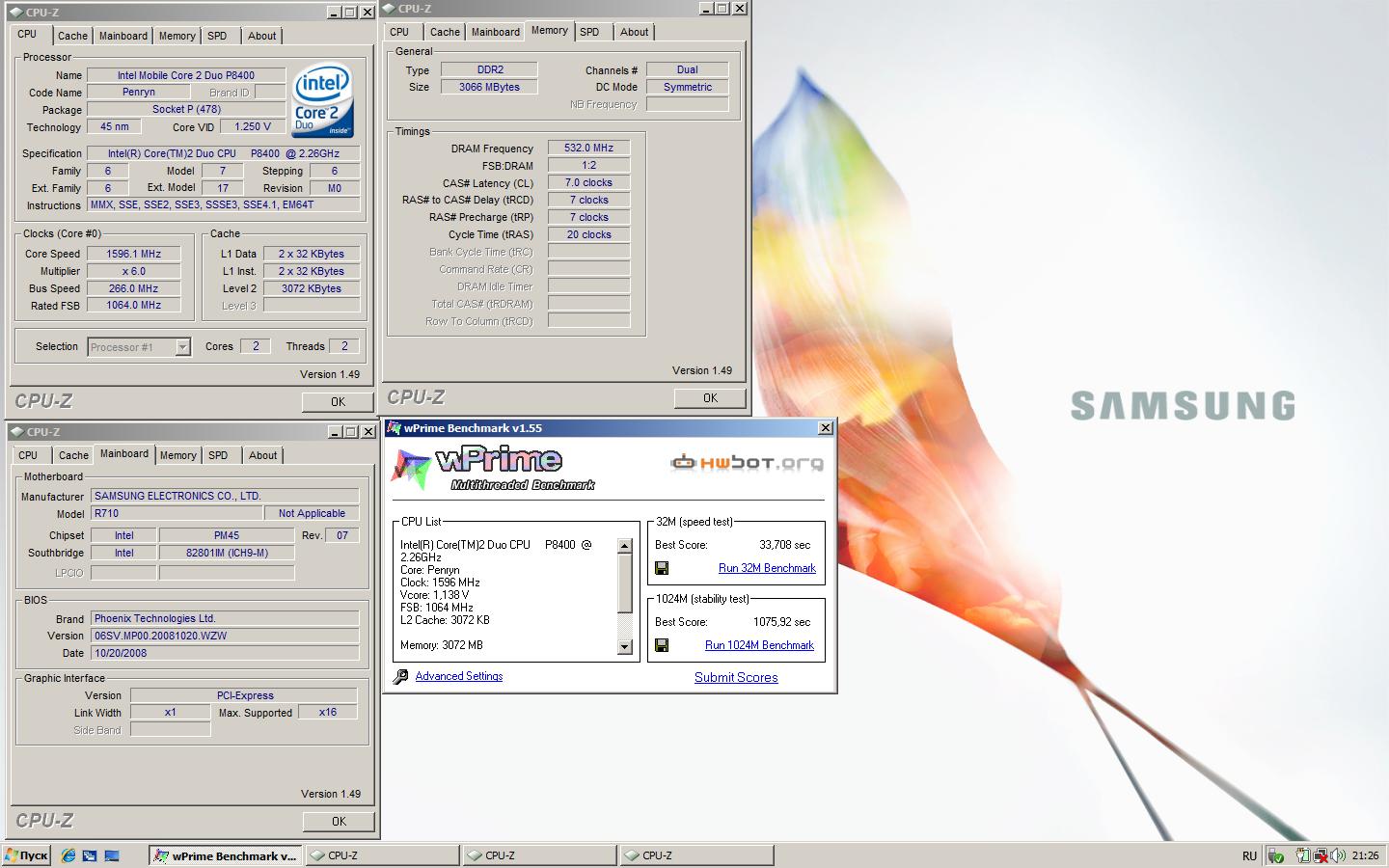Click the Instructions field listing MMX, SSE
1389x868 pixels.
(224, 204)
